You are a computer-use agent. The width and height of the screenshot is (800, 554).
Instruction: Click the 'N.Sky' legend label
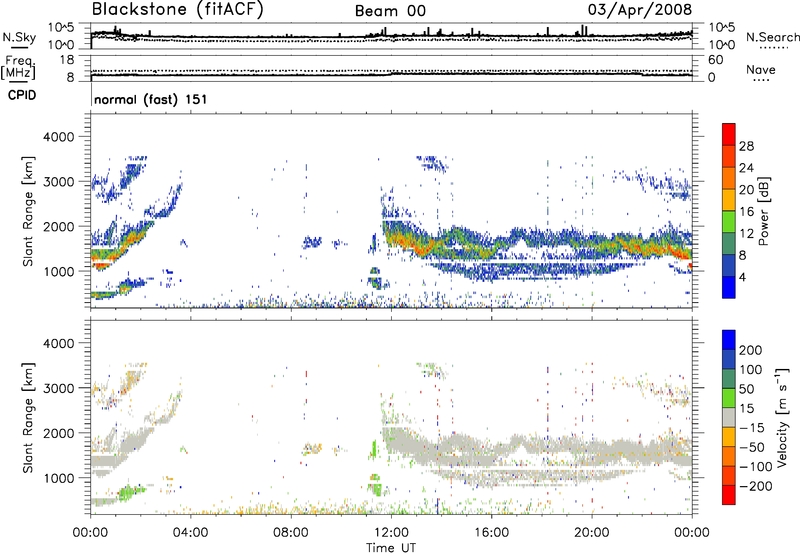coord(19,37)
